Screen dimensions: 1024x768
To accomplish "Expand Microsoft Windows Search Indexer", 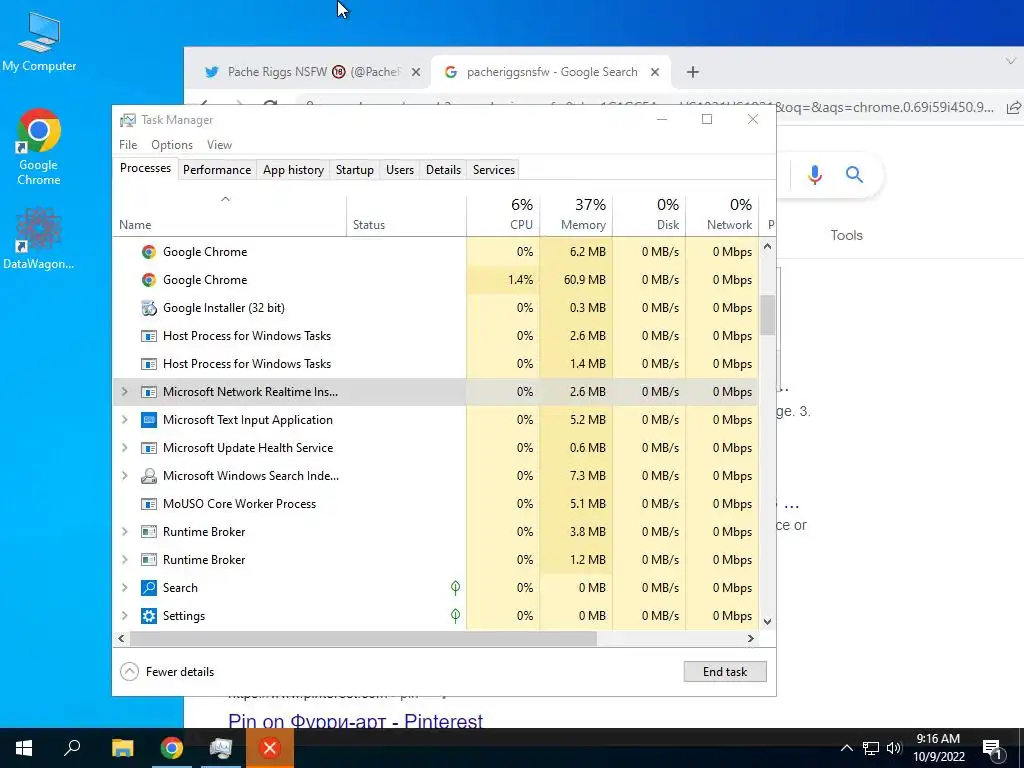I will click(x=125, y=475).
